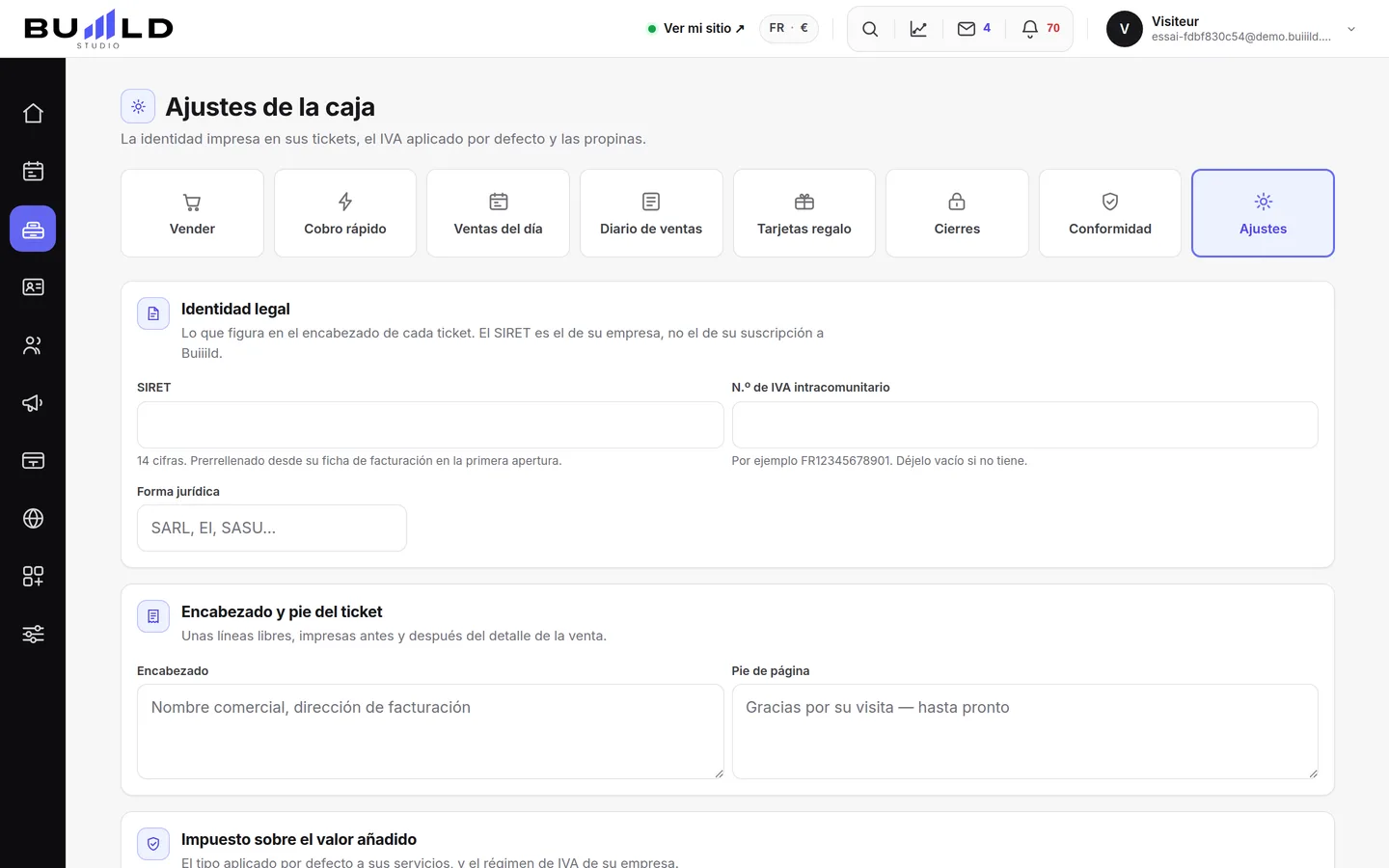1389x868 pixels.
Task: Open the mail inbox with 4 messages
Action: pyautogui.click(x=974, y=29)
